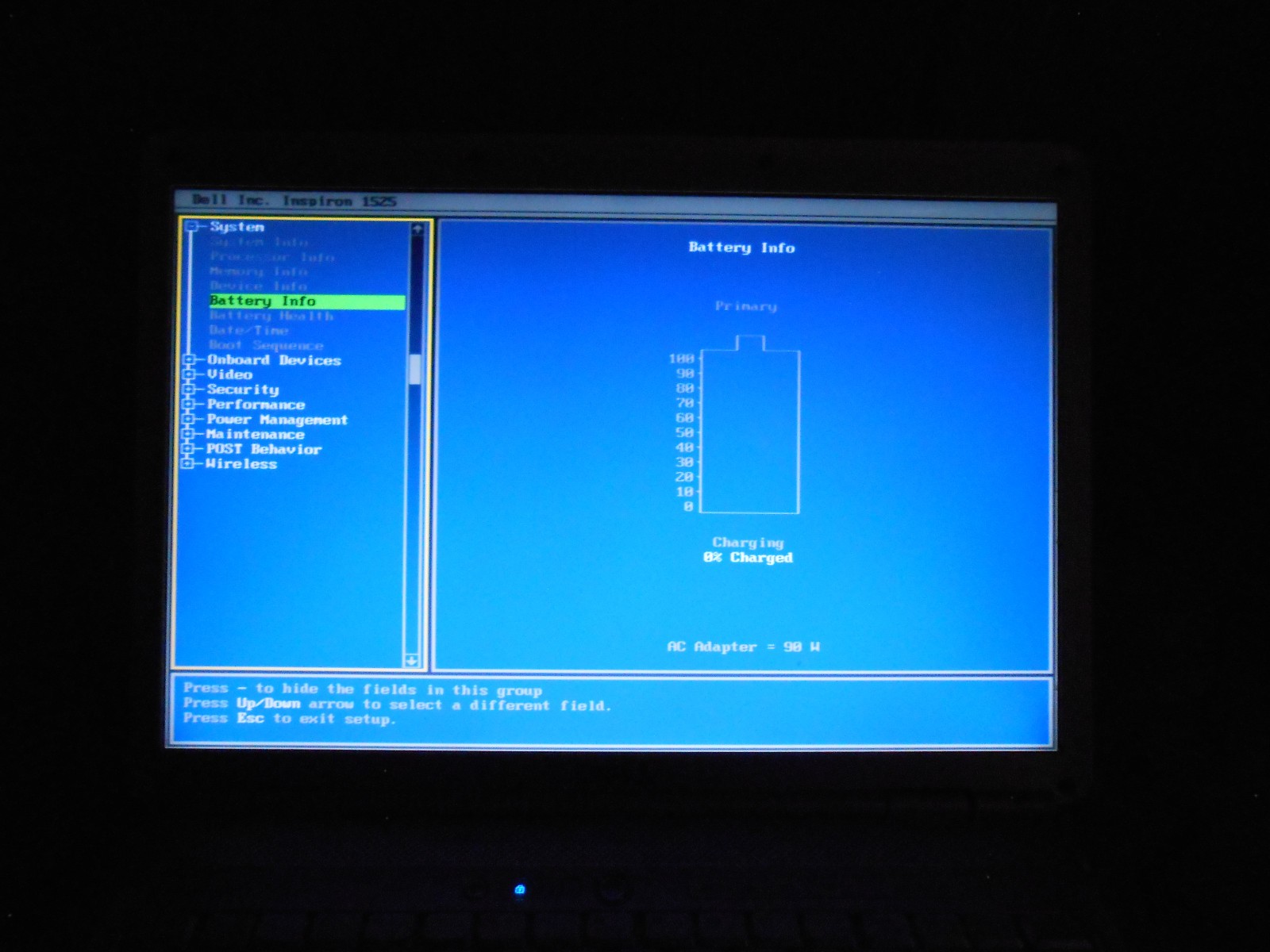Select the highlighted Battery Info entry
The height and width of the screenshot is (952, 1270).
[307, 301]
